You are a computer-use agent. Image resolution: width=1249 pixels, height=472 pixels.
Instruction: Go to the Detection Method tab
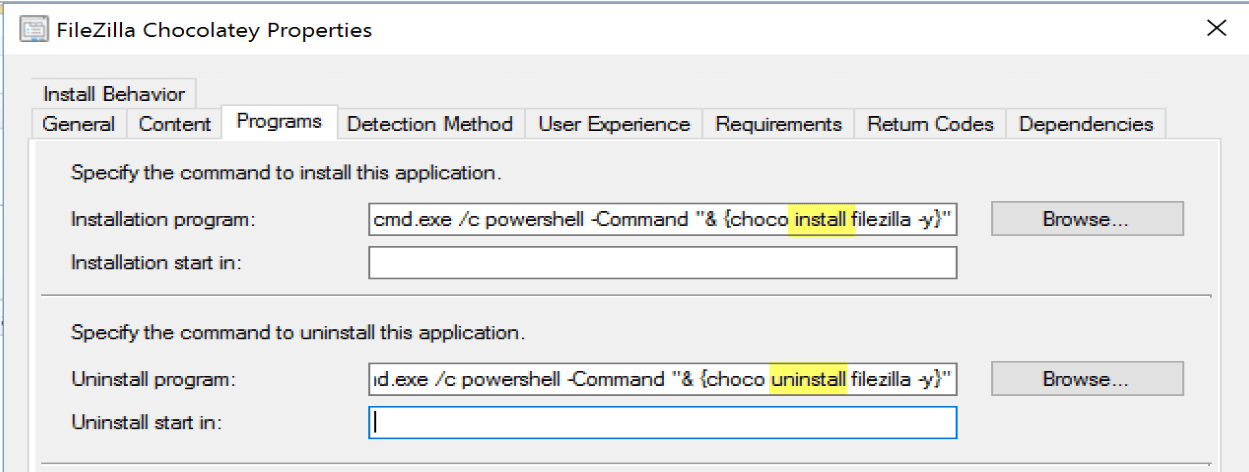[430, 124]
